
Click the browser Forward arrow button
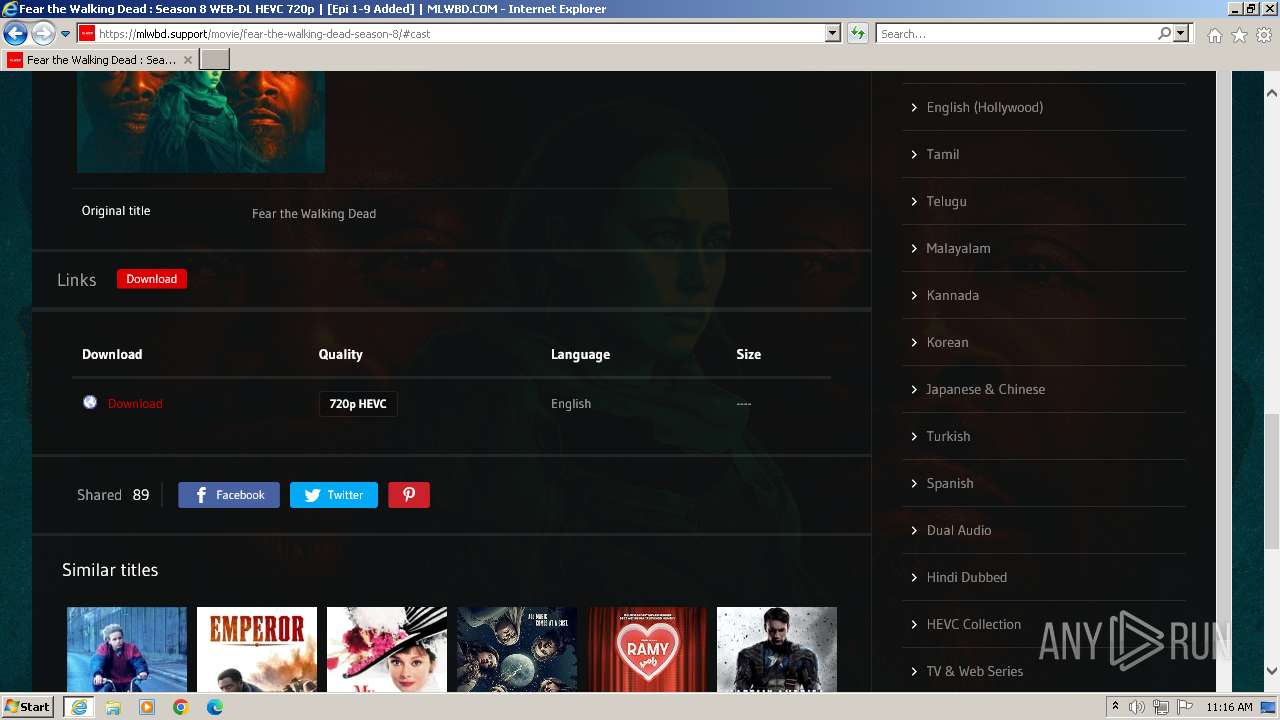click(43, 34)
